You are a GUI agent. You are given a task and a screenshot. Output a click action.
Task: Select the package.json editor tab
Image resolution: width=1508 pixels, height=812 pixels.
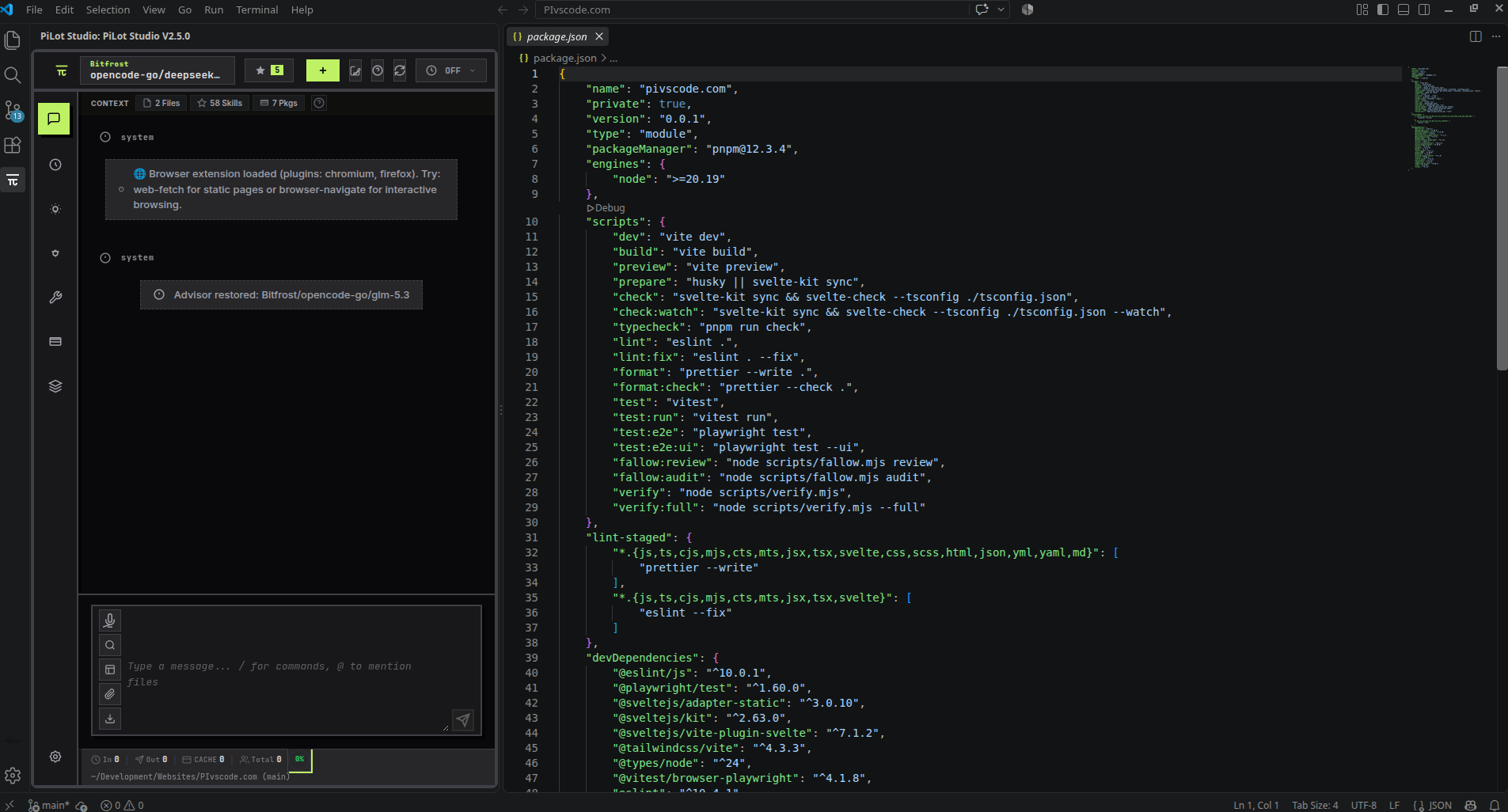click(557, 36)
